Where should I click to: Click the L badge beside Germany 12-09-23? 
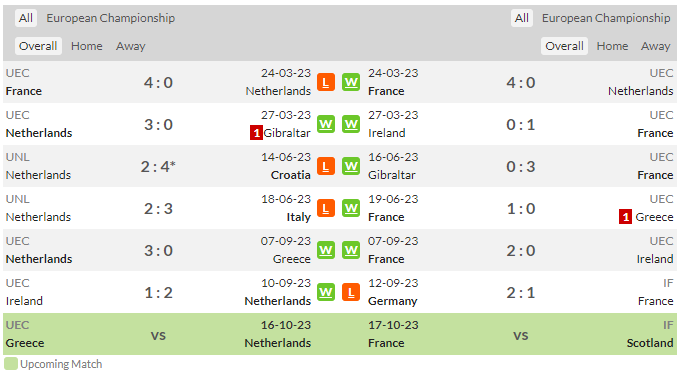(x=351, y=292)
